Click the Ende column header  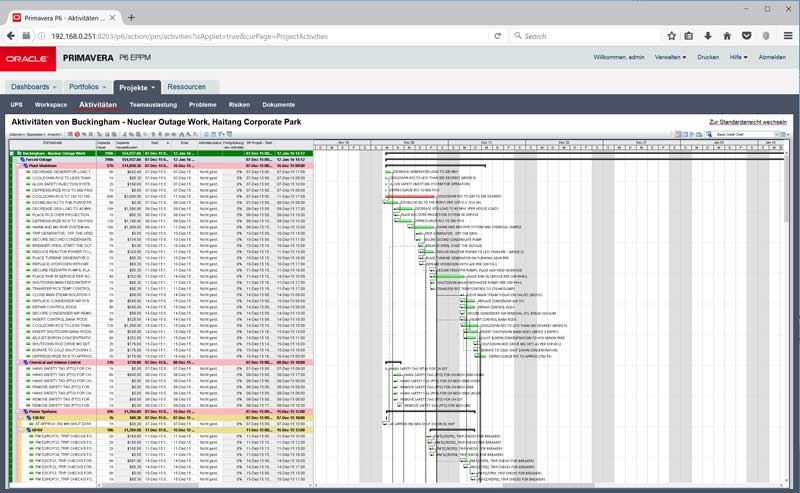point(184,143)
